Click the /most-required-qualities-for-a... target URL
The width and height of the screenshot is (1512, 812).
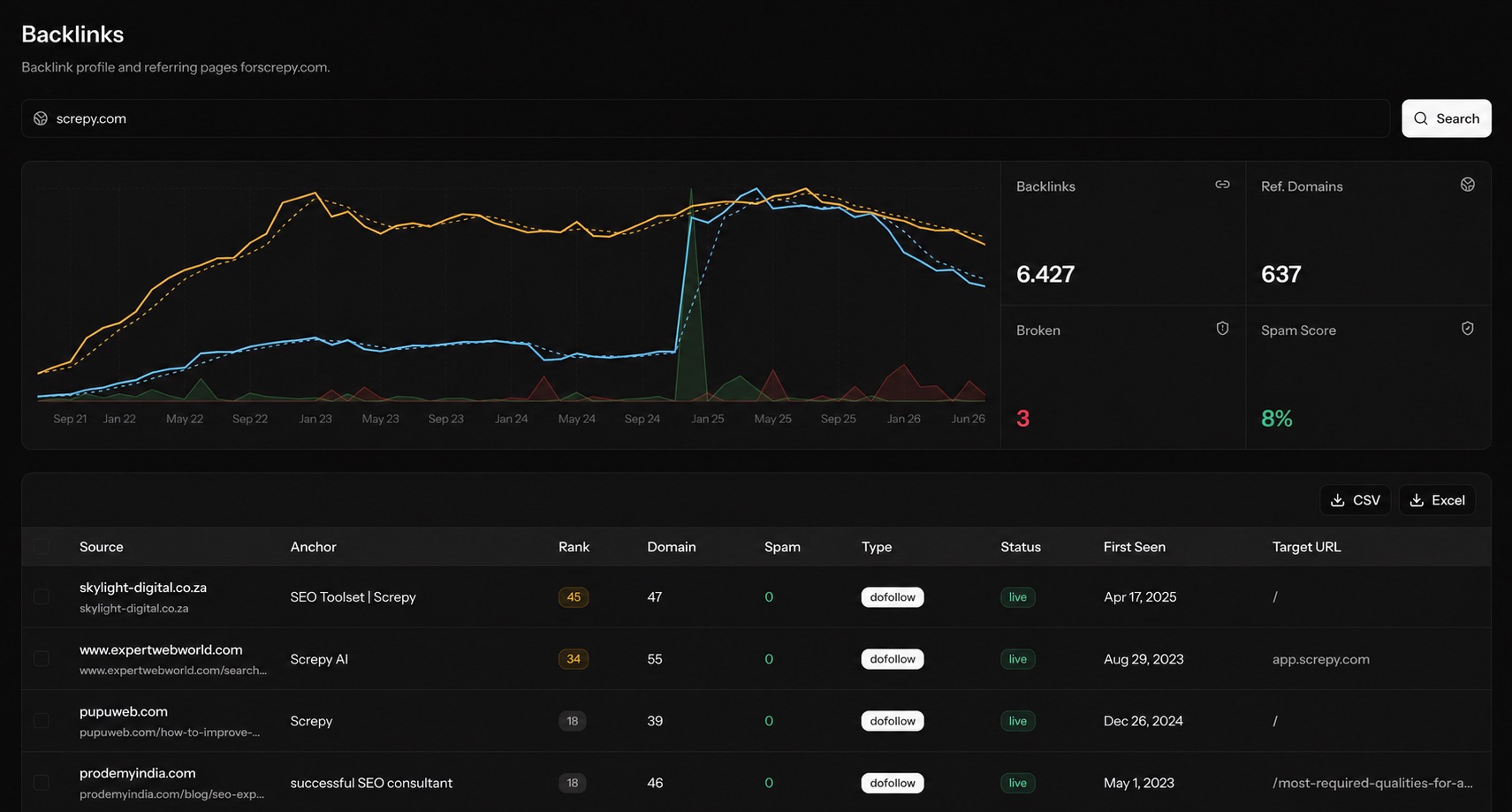coord(1372,783)
